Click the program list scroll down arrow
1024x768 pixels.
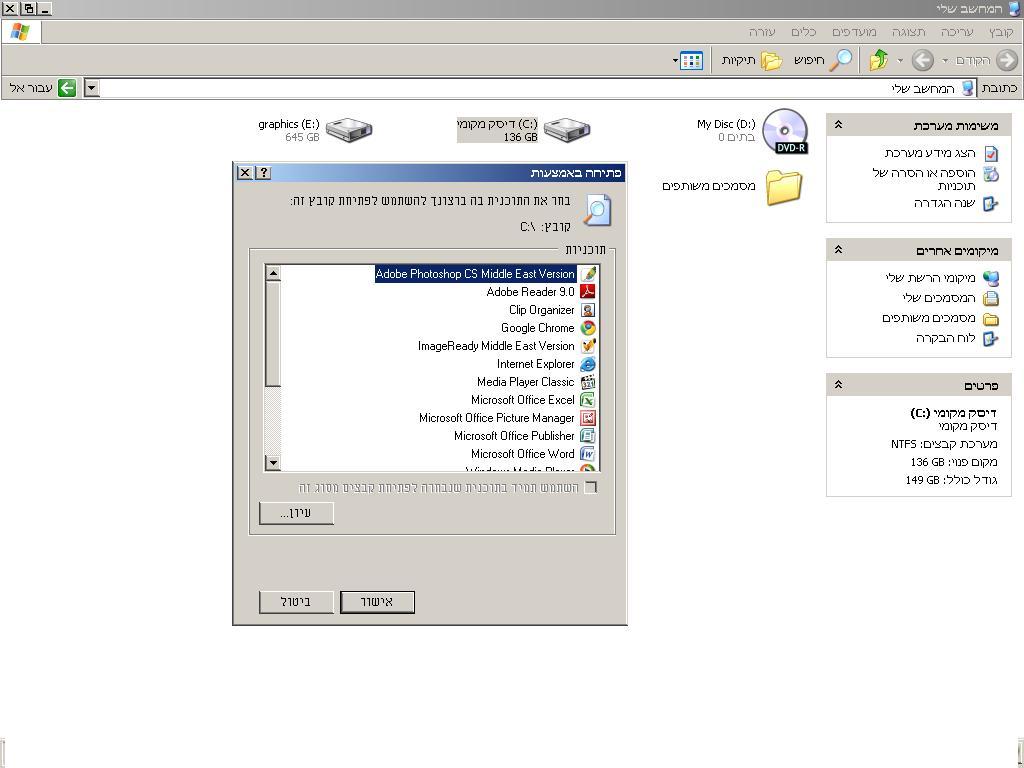click(273, 463)
